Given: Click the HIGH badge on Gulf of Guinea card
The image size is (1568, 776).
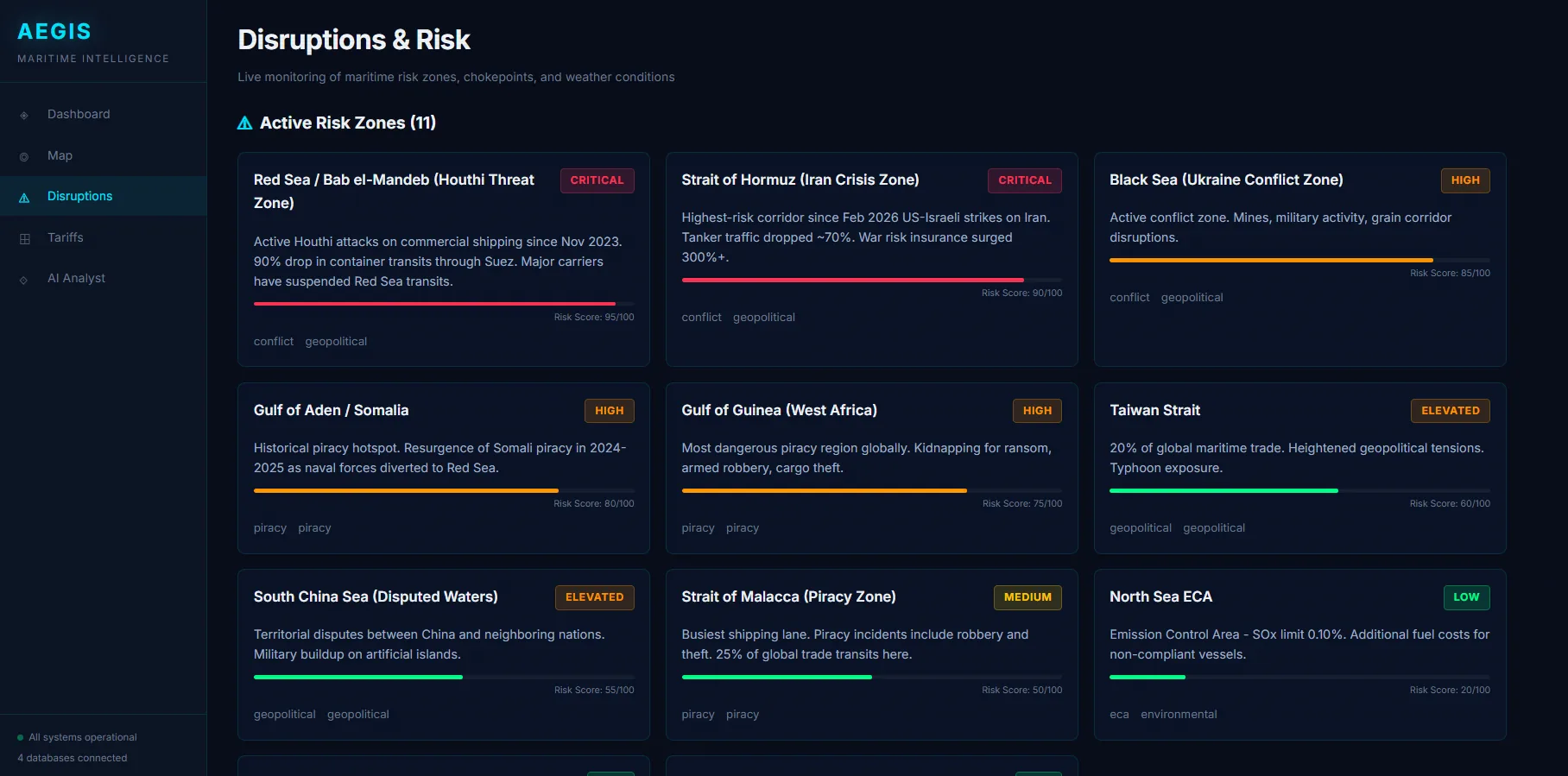Looking at the screenshot, I should pyautogui.click(x=1037, y=411).
